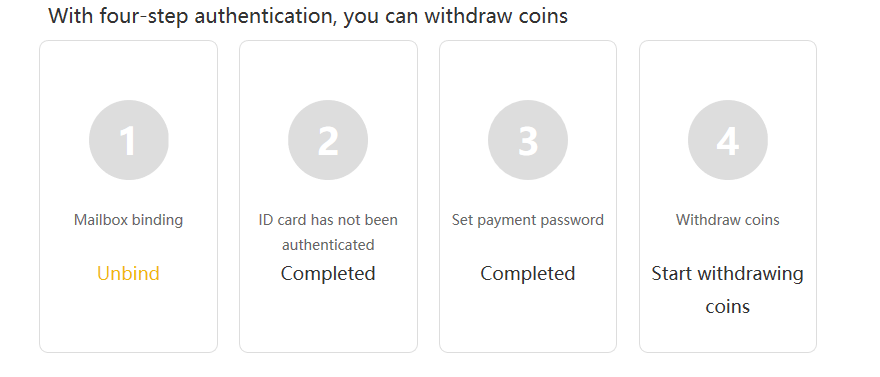This screenshot has height=377, width=880.
Task: Click the yellow Unbind link
Action: point(129,274)
